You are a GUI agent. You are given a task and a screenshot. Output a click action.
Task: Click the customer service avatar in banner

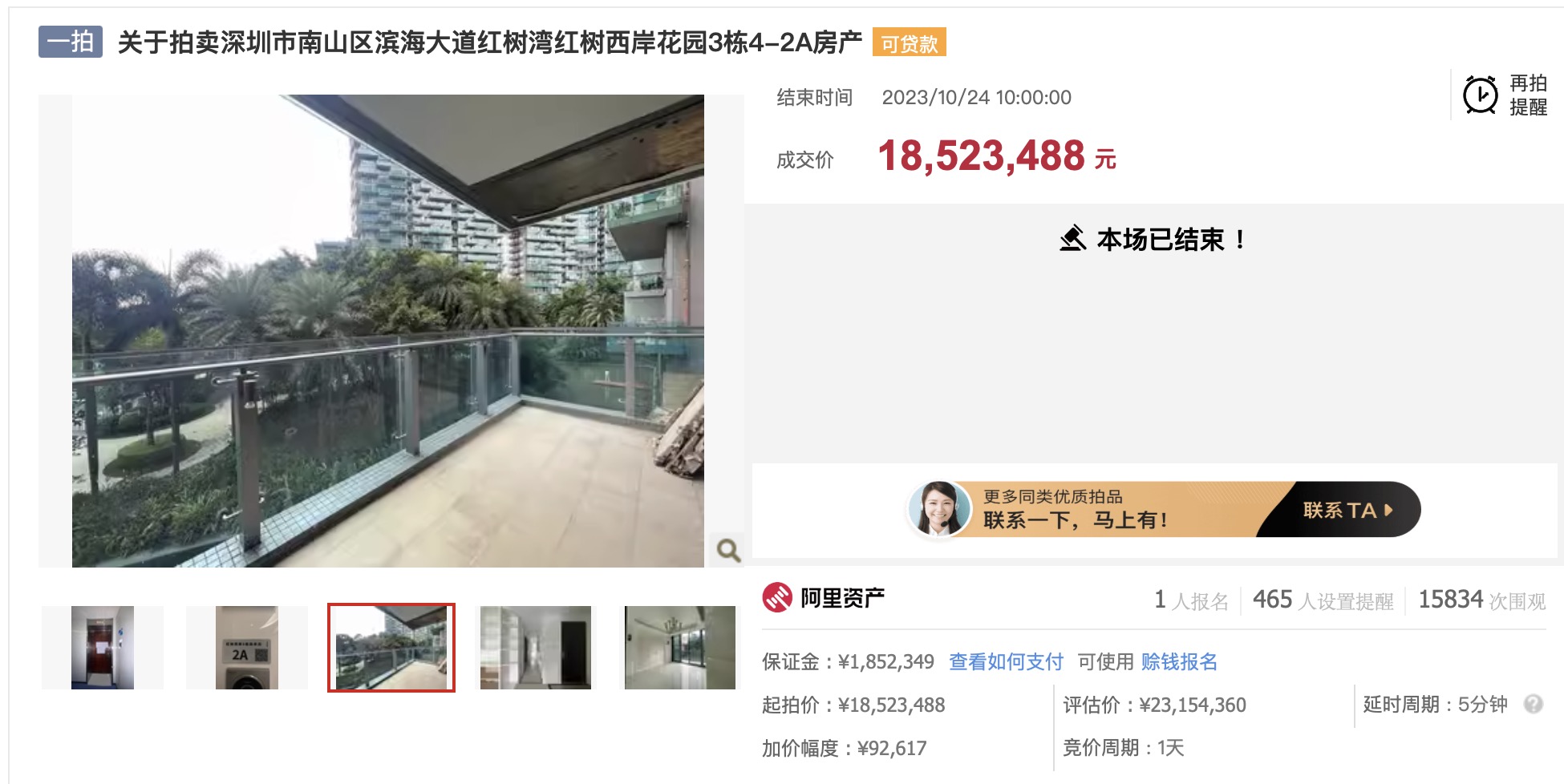pos(939,508)
